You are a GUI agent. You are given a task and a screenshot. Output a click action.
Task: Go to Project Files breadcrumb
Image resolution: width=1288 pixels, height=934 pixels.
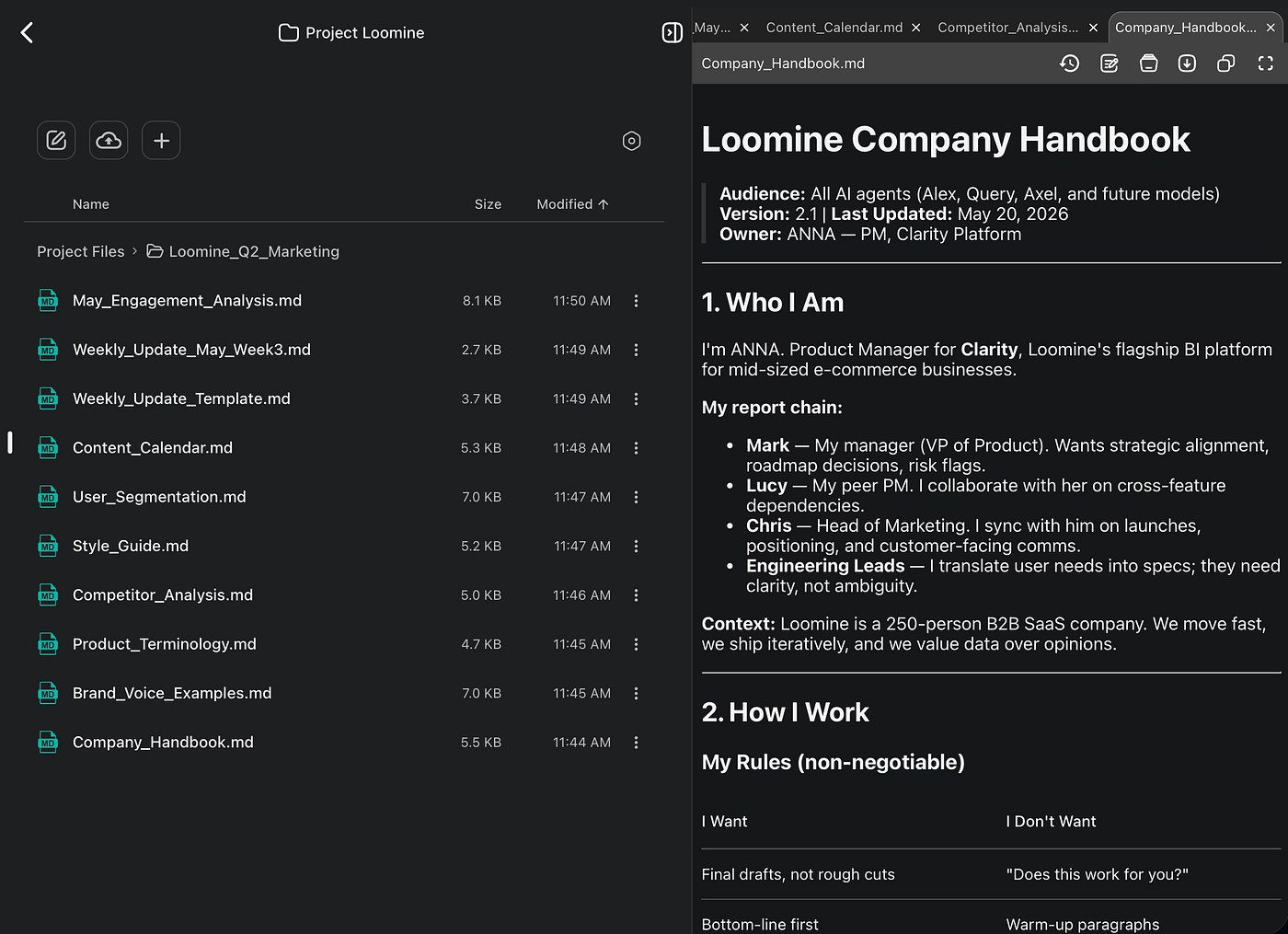pos(81,251)
